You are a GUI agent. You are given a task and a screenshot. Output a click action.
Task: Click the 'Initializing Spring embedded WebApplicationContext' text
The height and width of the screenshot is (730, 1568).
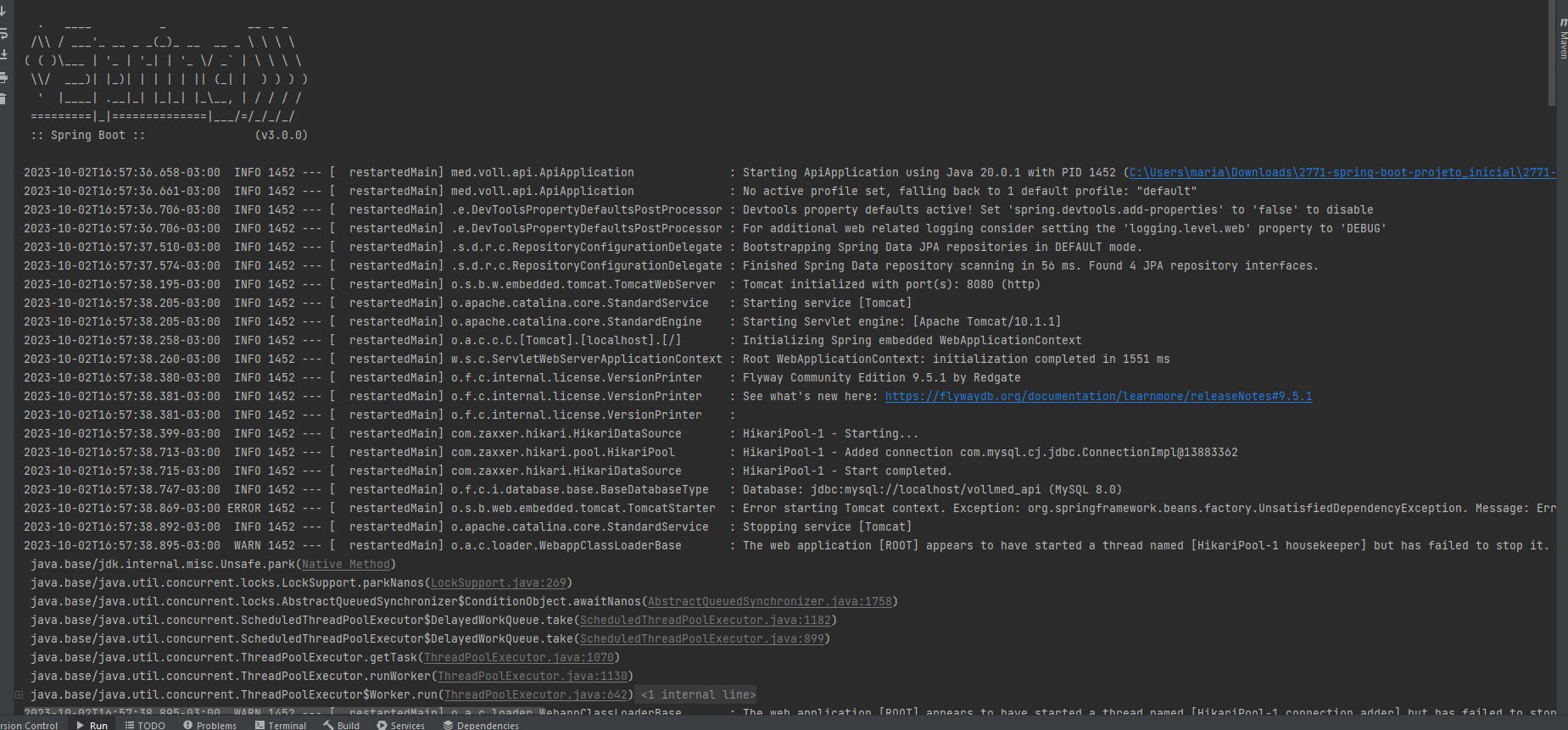912,340
